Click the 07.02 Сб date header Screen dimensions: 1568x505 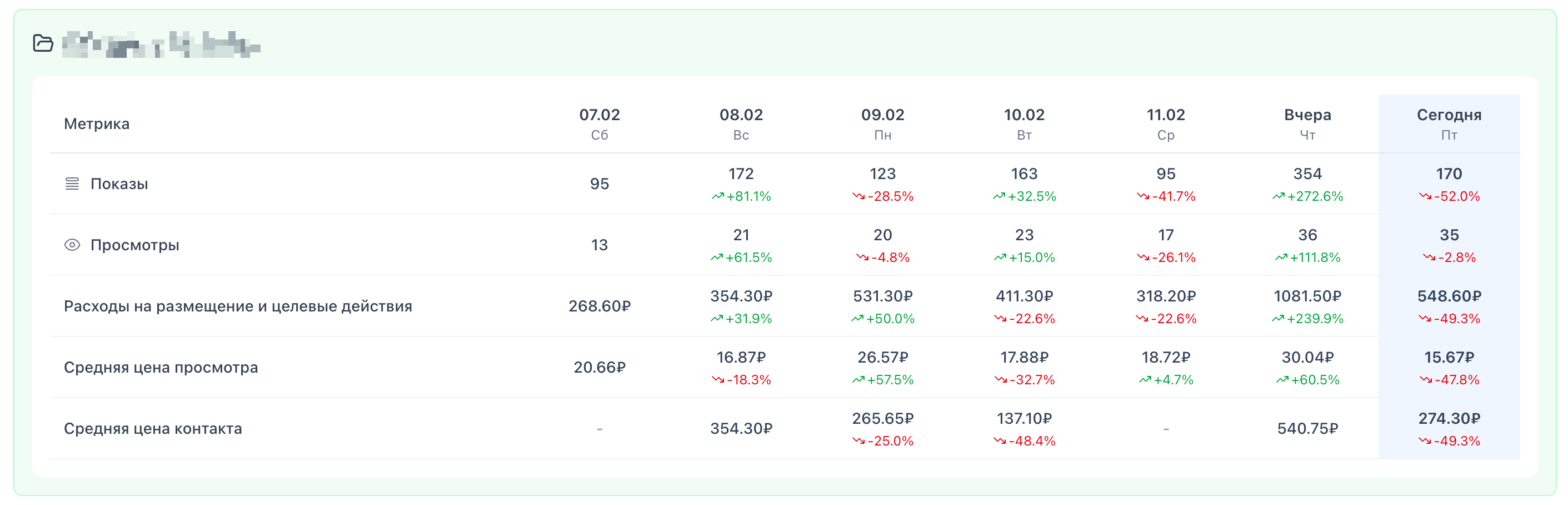tap(599, 123)
